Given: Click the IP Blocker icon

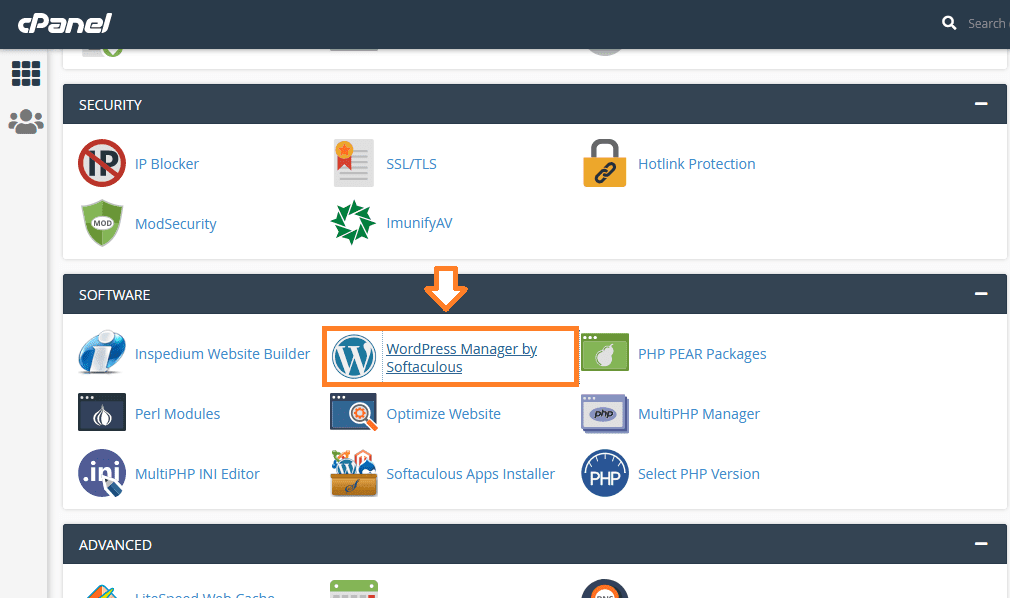Looking at the screenshot, I should [102, 163].
